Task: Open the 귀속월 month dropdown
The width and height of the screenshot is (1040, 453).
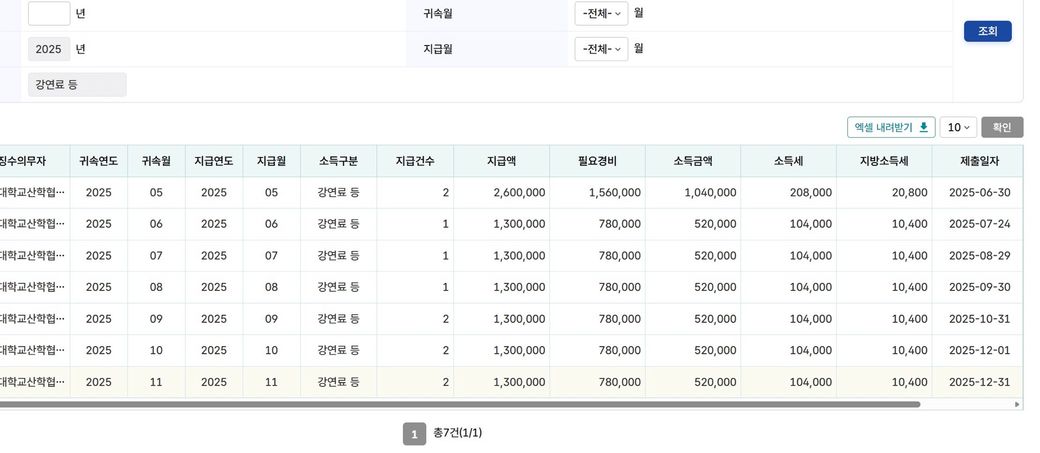Action: click(x=601, y=14)
